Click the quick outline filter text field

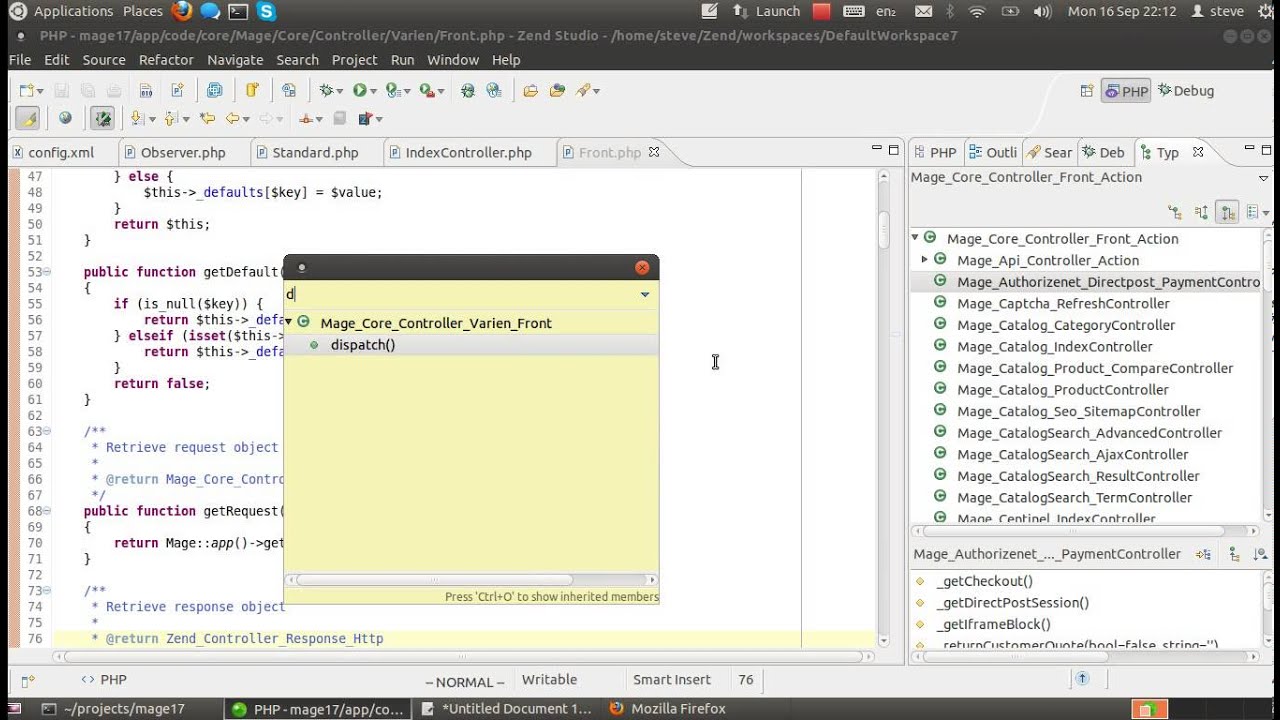coord(461,294)
